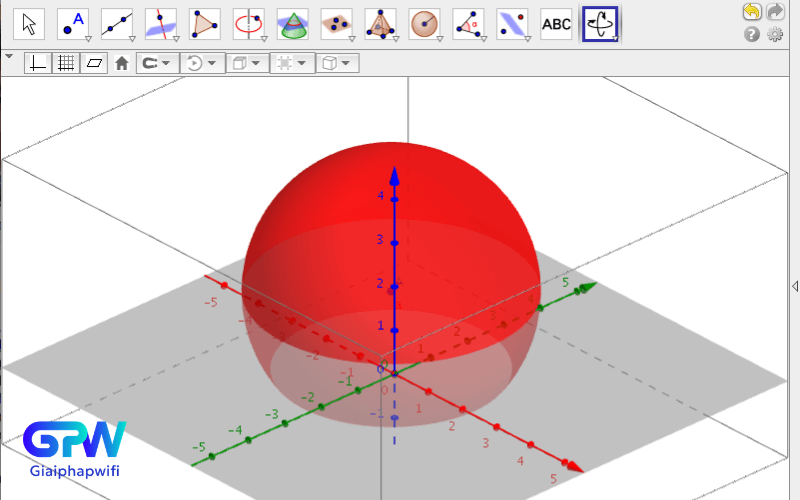Select the Reflect about Plane tool
The image size is (800, 500).
pos(512,24)
